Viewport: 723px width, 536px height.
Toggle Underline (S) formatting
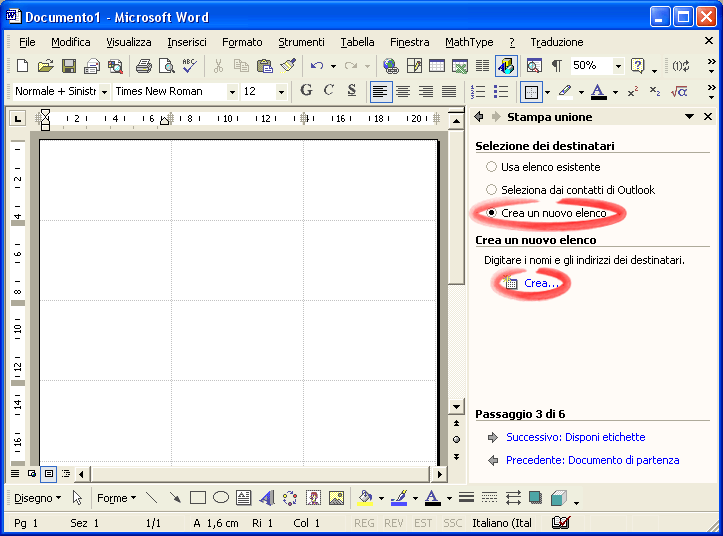point(352,91)
